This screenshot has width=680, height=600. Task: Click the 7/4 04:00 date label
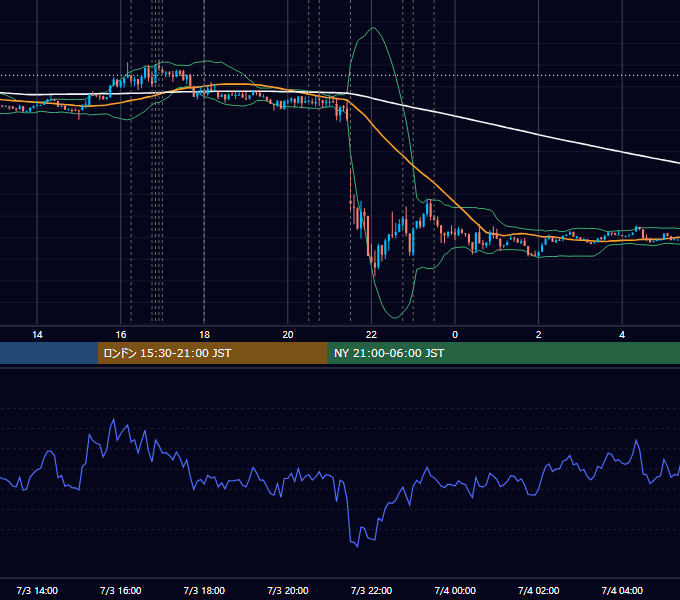[x=622, y=590]
